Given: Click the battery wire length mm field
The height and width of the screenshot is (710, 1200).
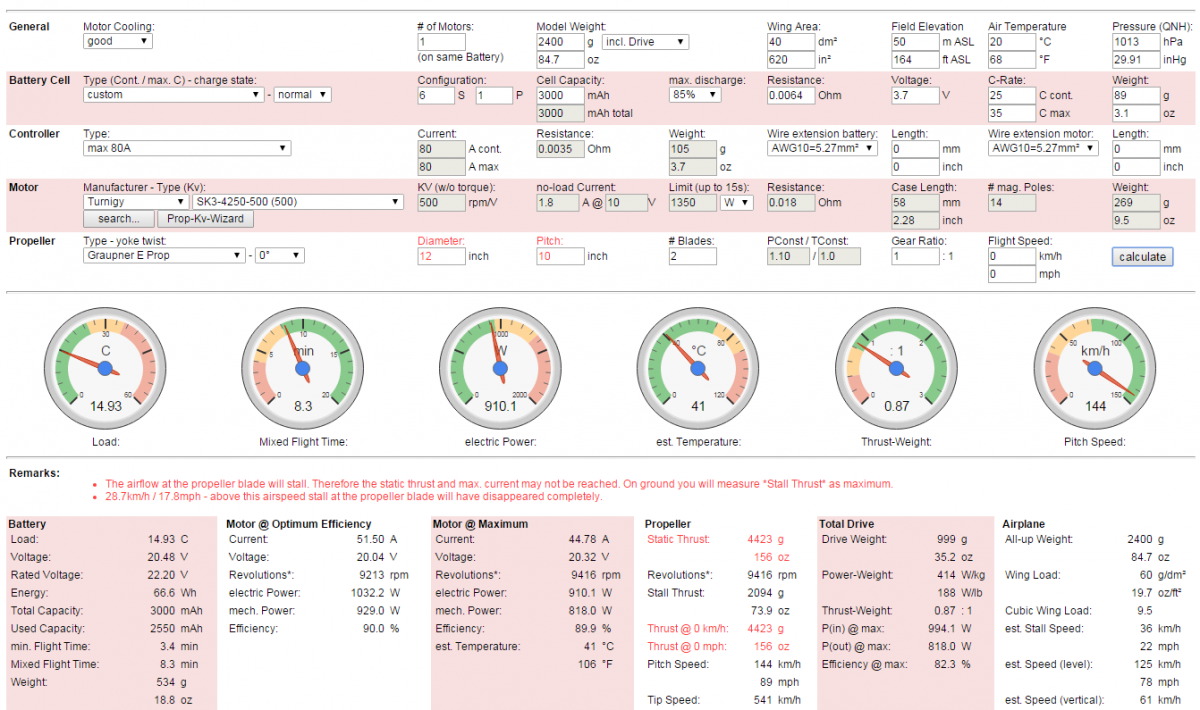Looking at the screenshot, I should pos(915,149).
